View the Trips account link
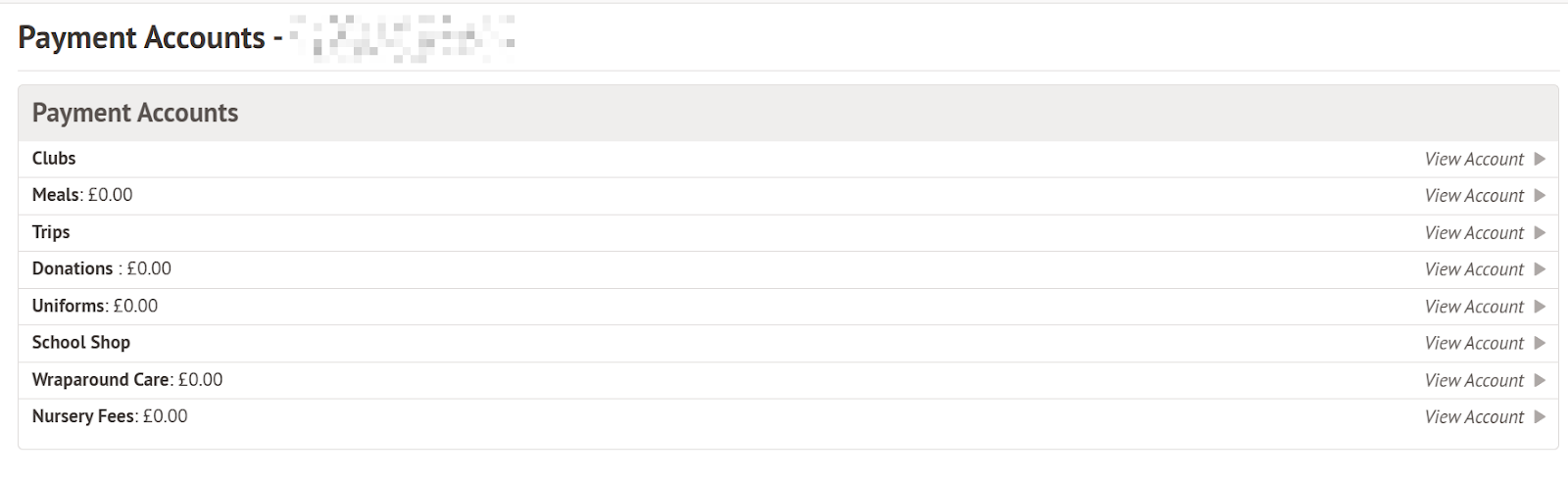Screen dimensions: 1568x481 (x=1474, y=233)
